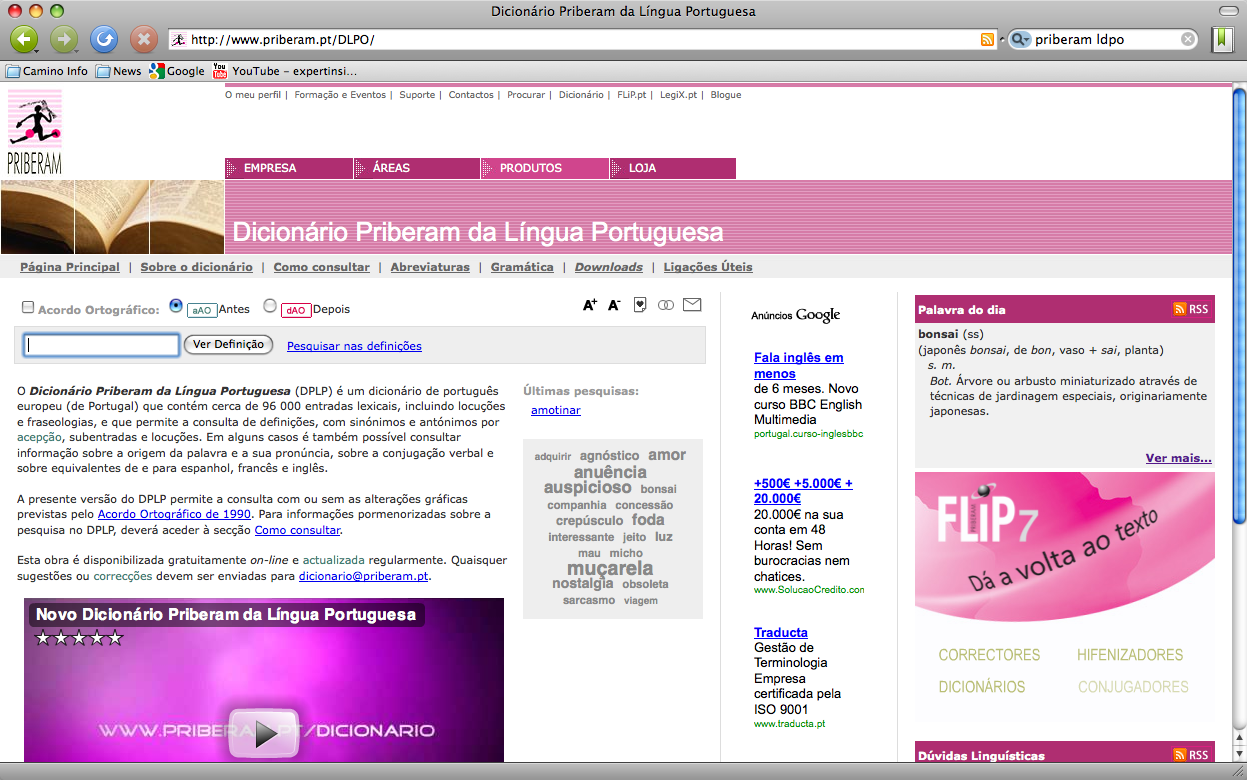The height and width of the screenshot is (780, 1247).
Task: Open the YouTube bookmark
Action: [x=285, y=71]
